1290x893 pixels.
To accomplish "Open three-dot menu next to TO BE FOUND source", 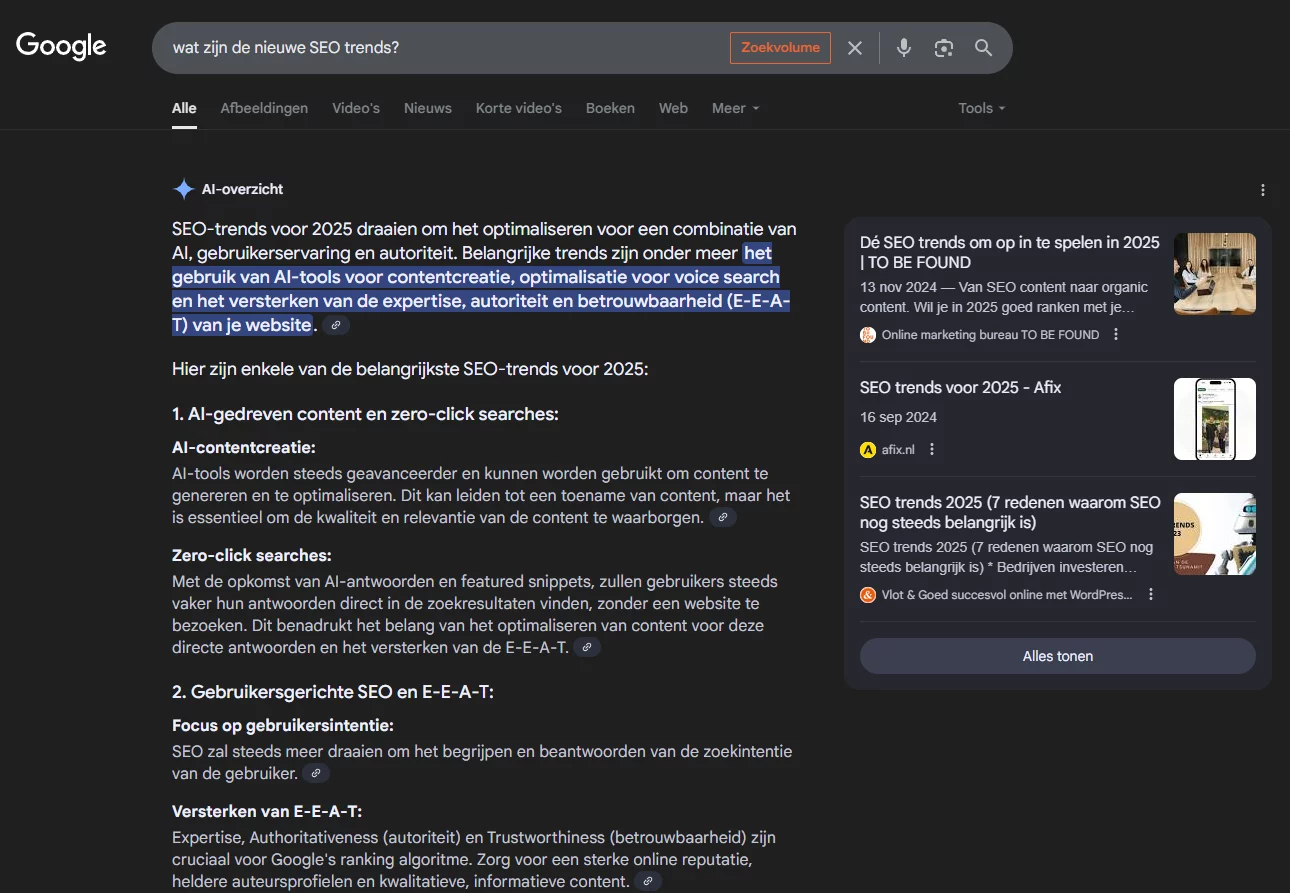I will tap(1116, 335).
